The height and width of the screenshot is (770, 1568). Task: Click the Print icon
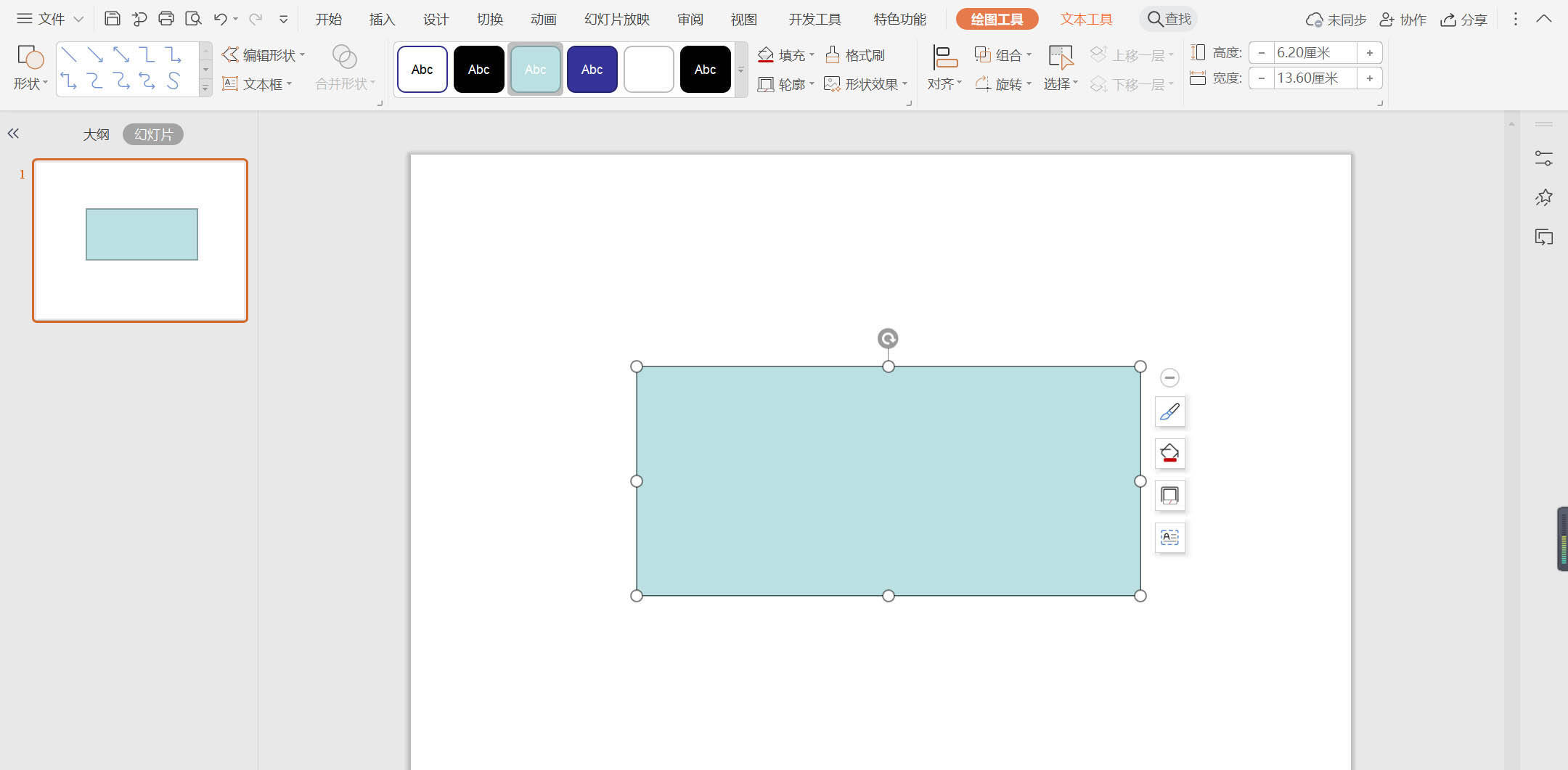tap(166, 19)
